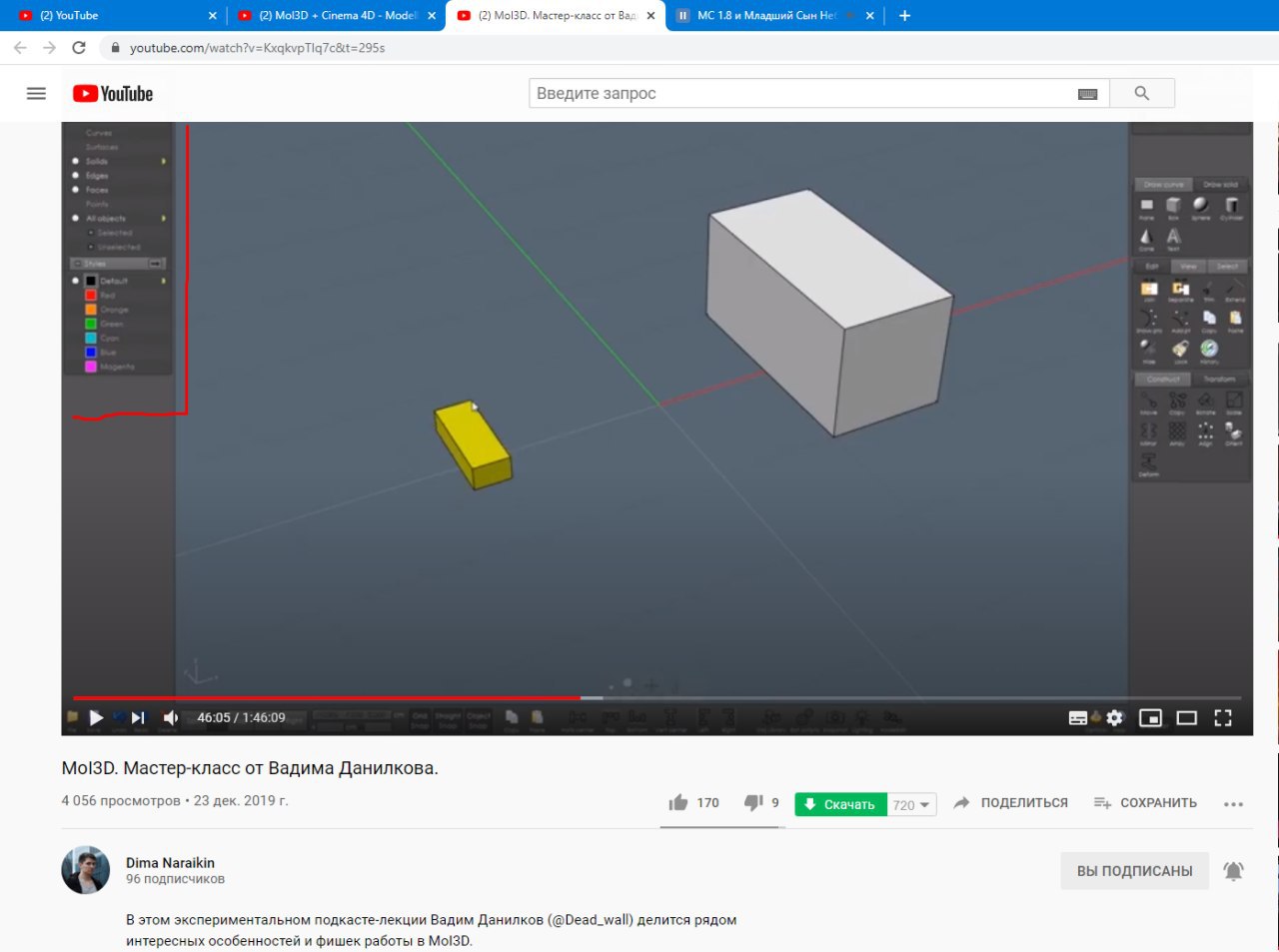Expand the arrow next to Default style

click(164, 281)
